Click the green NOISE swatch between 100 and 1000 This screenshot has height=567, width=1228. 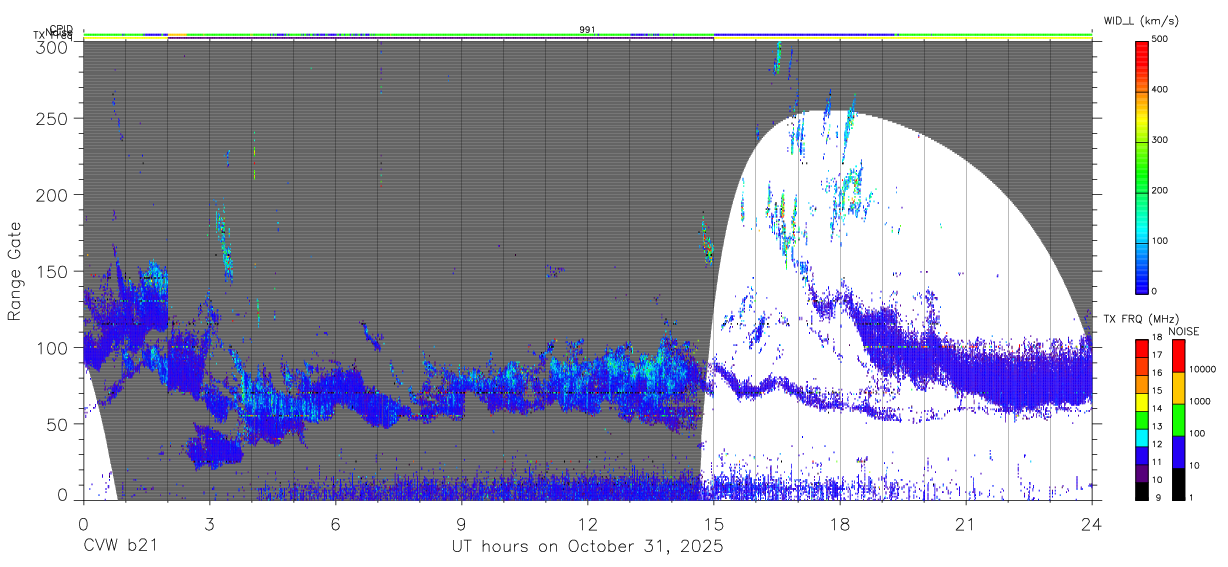click(x=1177, y=419)
